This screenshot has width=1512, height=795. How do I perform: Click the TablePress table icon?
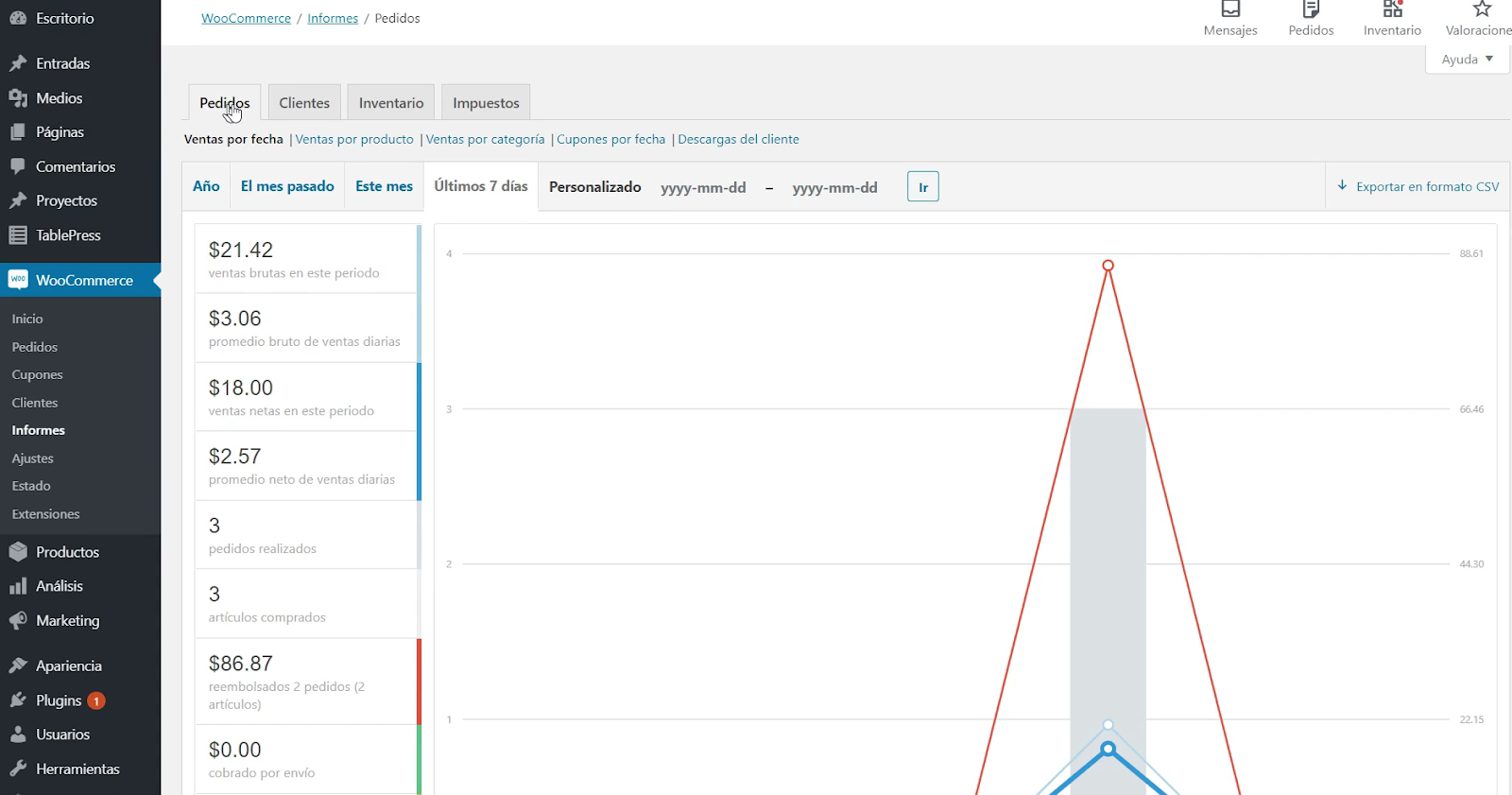point(17,235)
